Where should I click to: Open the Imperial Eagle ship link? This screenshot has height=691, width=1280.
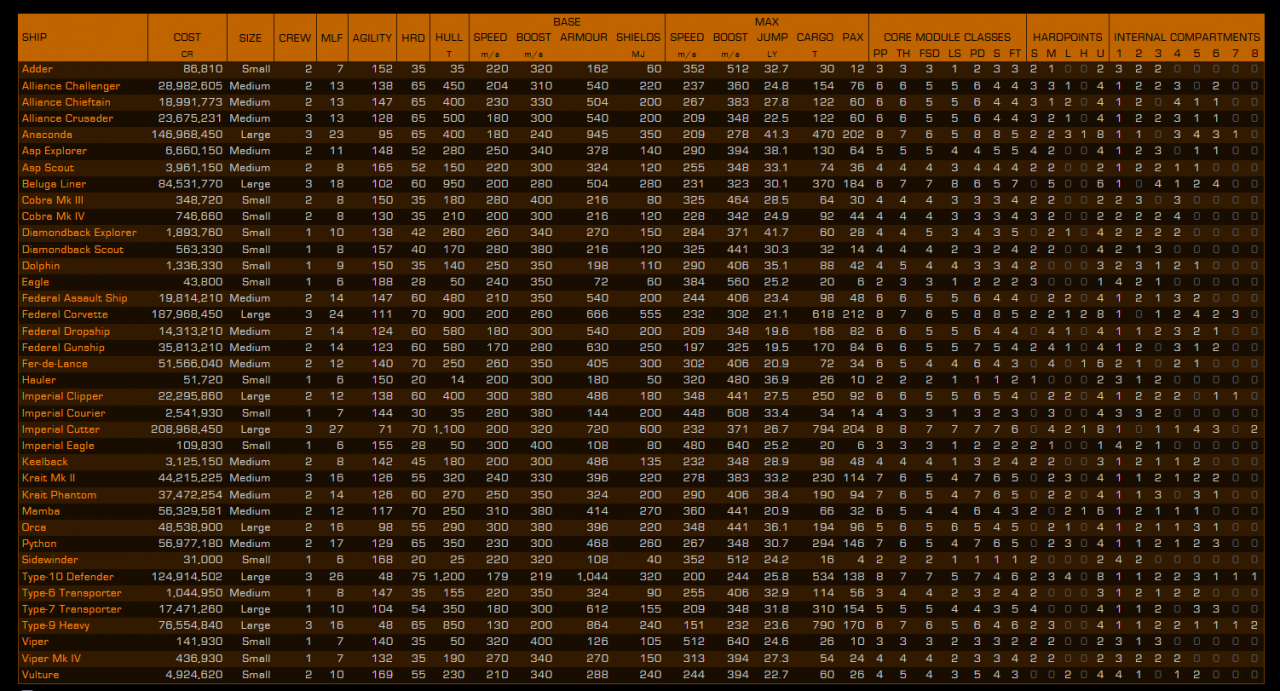tap(57, 445)
